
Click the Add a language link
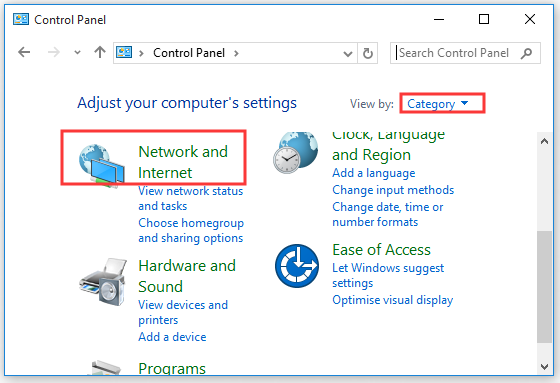click(x=374, y=173)
